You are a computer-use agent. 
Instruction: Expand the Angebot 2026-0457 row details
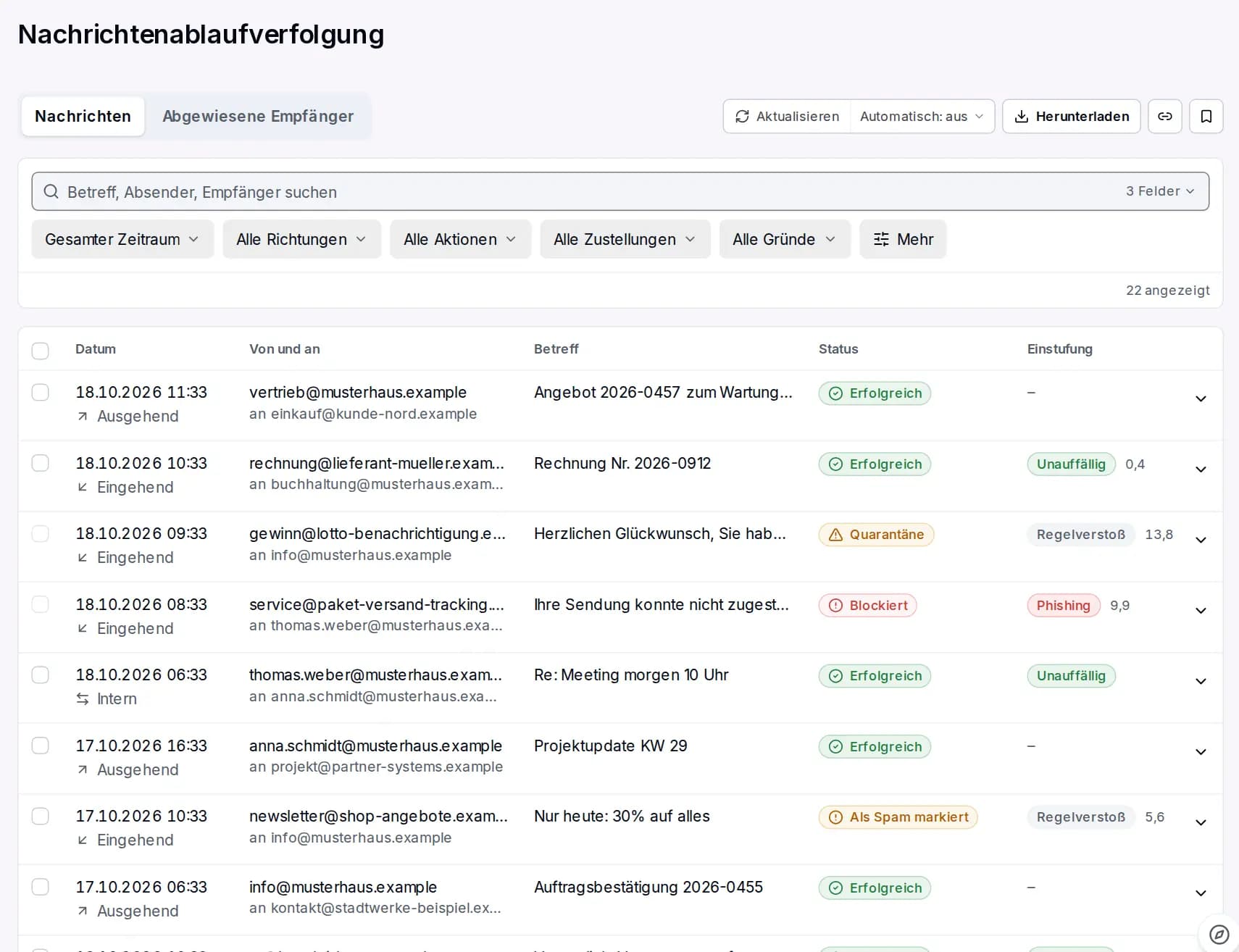coord(1201,398)
